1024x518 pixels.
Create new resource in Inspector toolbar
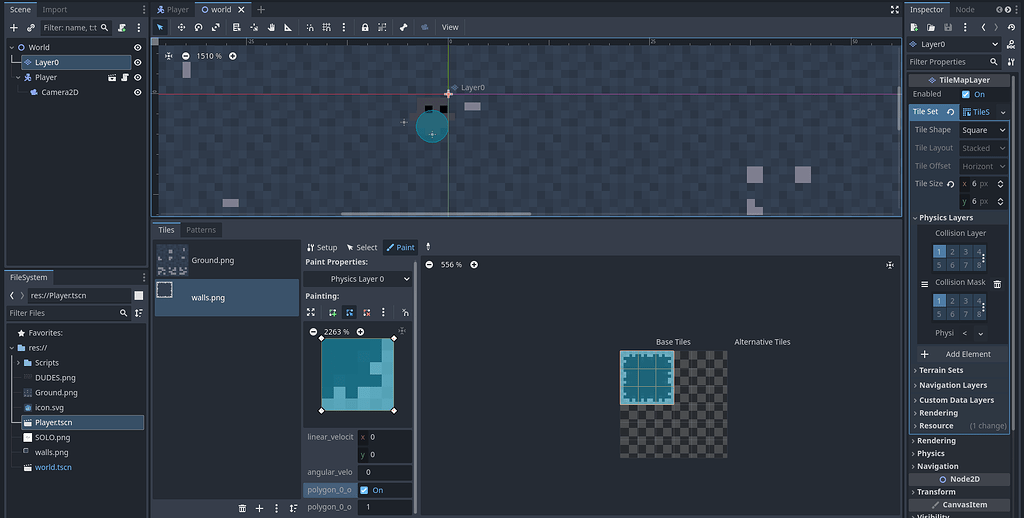point(914,27)
